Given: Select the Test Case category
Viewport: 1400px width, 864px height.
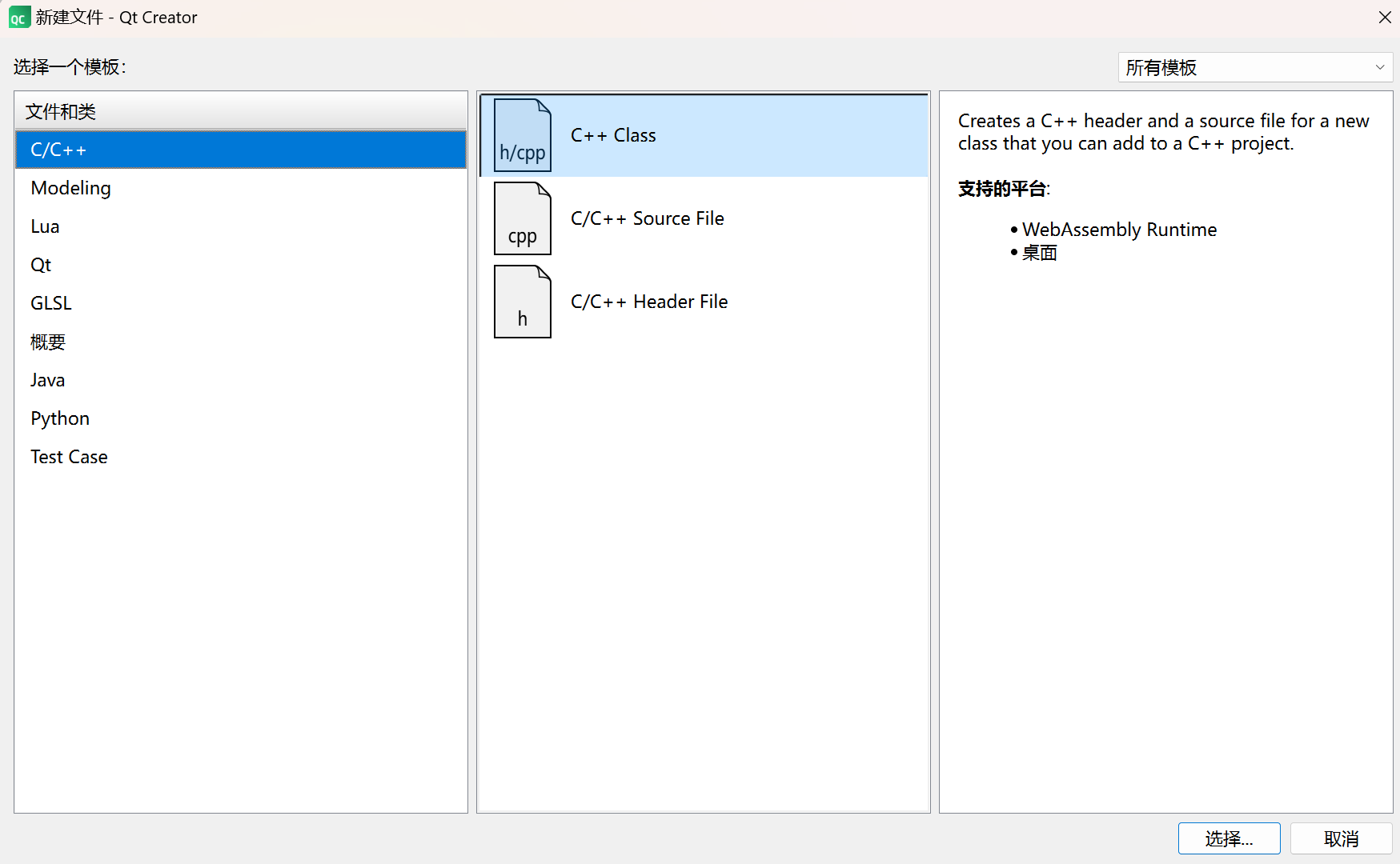Looking at the screenshot, I should (x=240, y=457).
